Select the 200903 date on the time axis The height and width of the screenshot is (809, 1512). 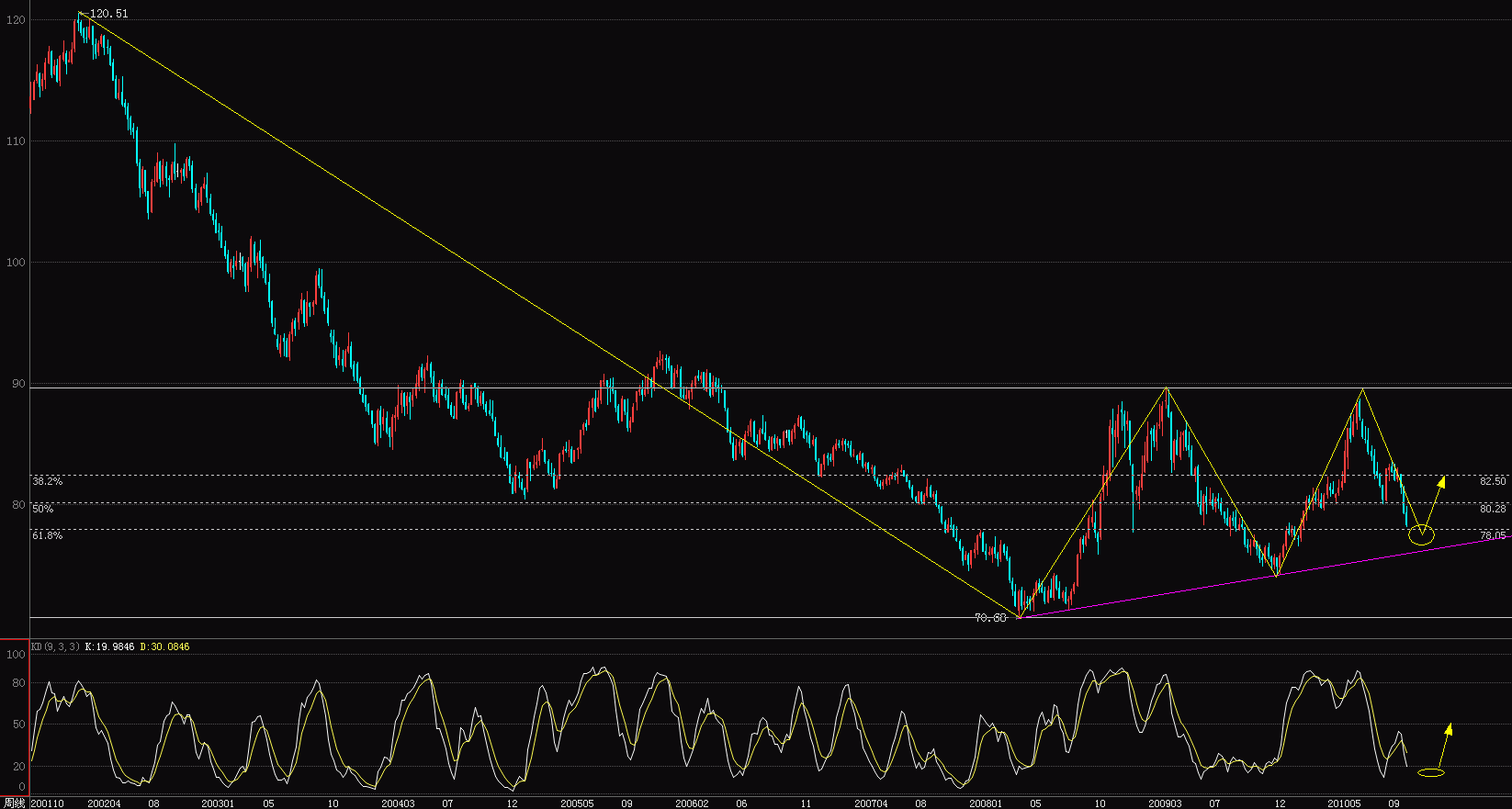click(1165, 803)
